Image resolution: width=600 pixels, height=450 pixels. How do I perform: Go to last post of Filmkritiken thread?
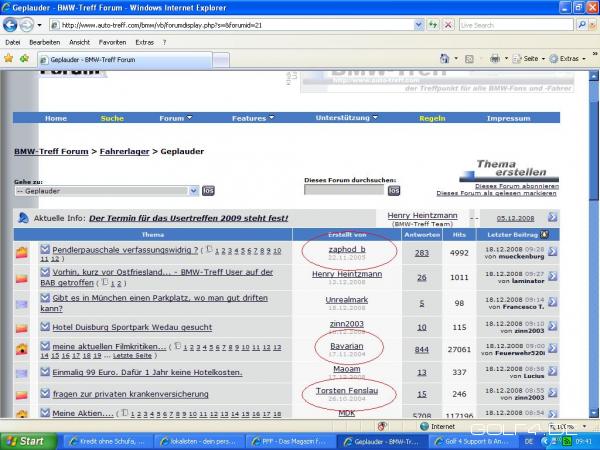click(x=553, y=348)
